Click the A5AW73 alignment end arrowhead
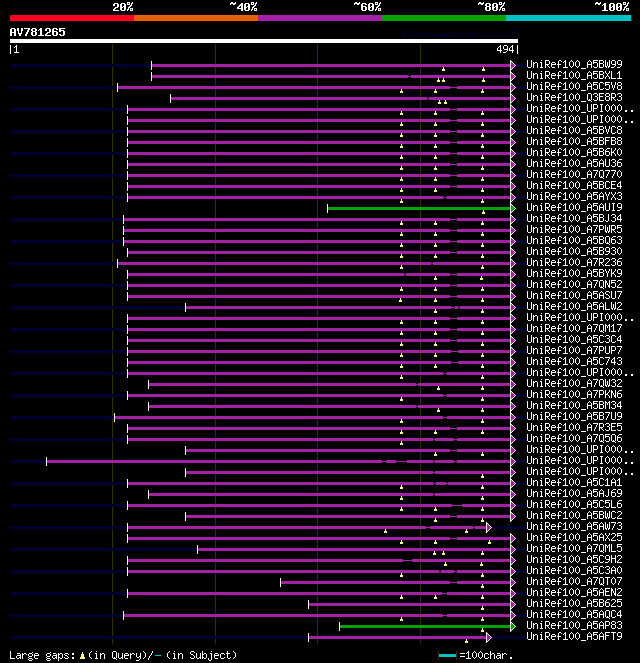 [489, 527]
